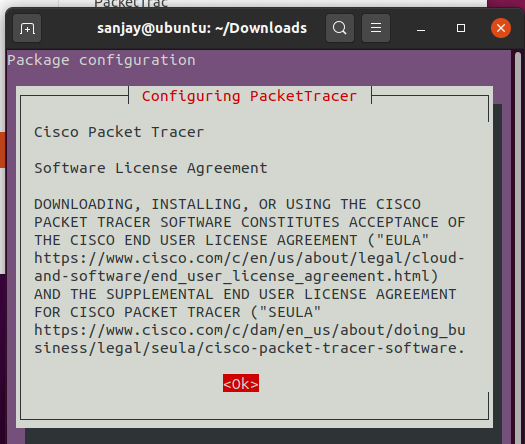Click the cisco.com/c/en/us EULA URL
This screenshot has height=444, width=525.
[x=249, y=267]
